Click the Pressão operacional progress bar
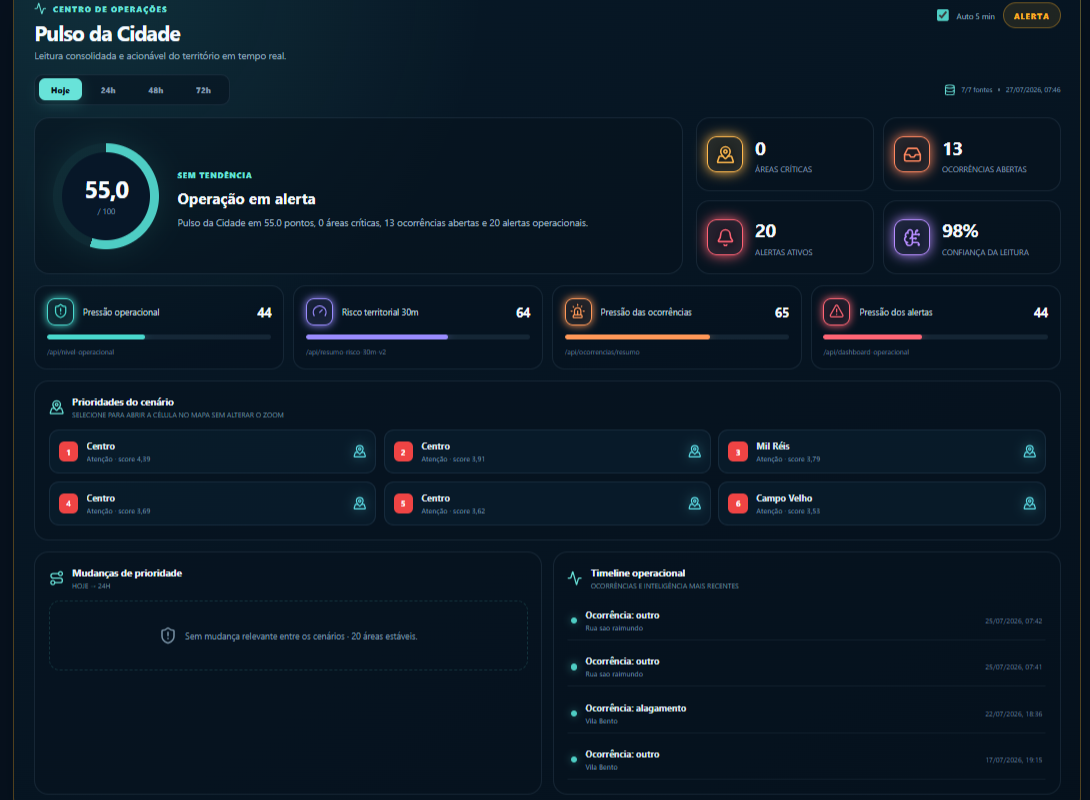 coord(159,337)
